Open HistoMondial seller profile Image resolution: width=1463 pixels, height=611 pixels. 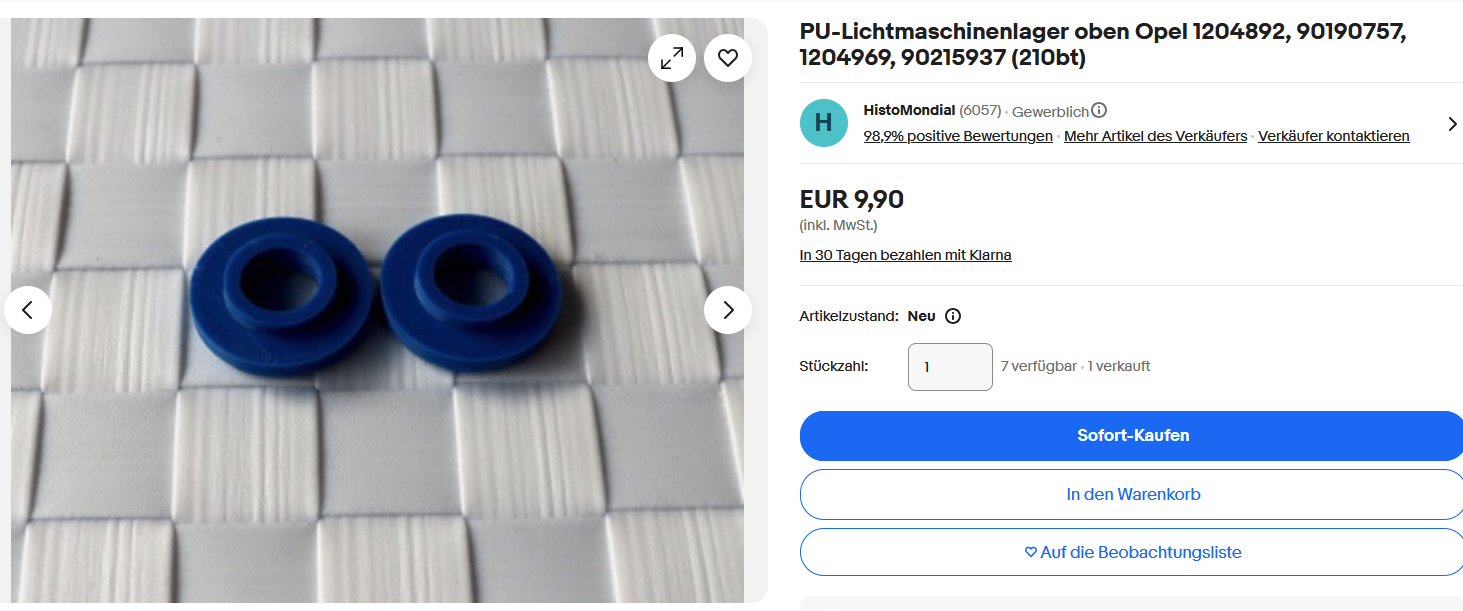click(x=909, y=110)
